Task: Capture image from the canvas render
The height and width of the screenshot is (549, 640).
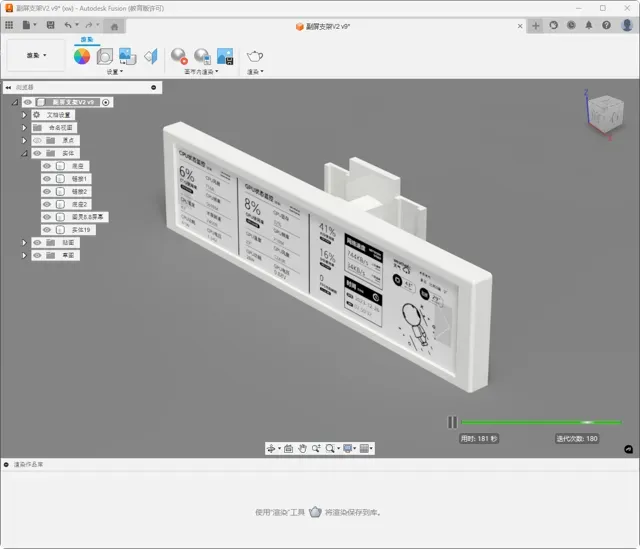Action: 225,56
